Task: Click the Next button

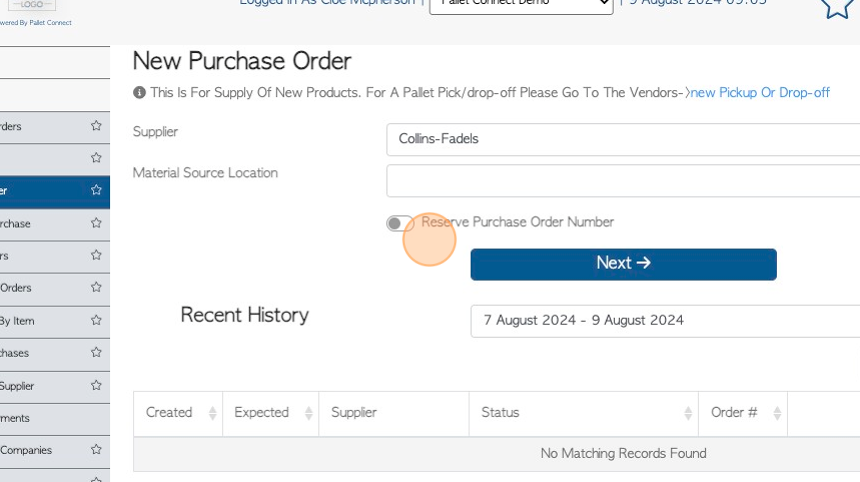Action: 624,264
